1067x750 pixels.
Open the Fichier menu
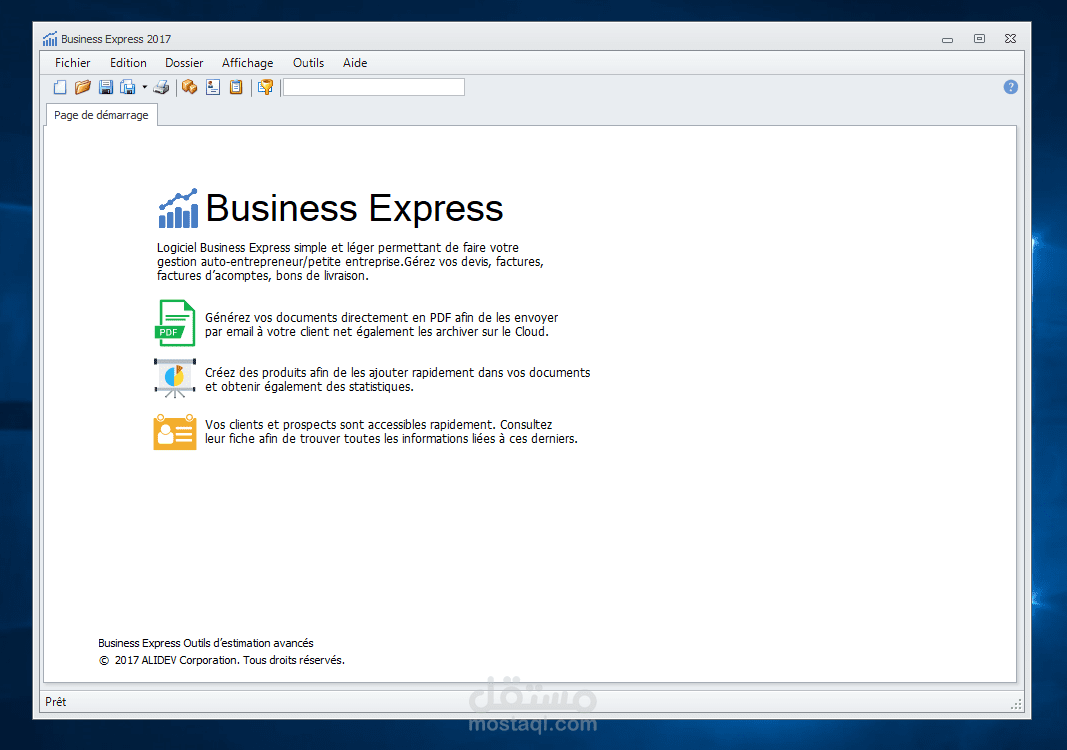pyautogui.click(x=73, y=63)
